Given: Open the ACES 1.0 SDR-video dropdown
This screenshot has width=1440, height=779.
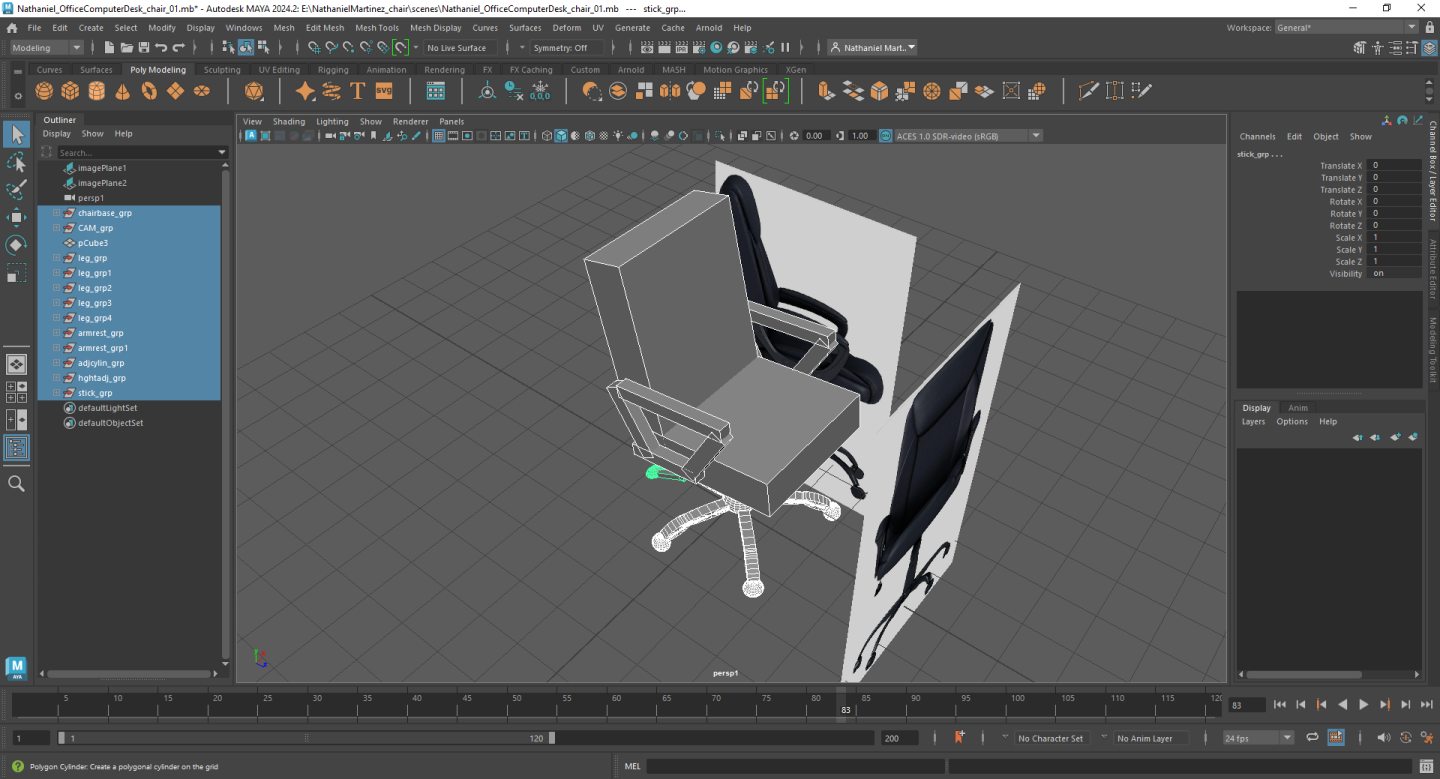Looking at the screenshot, I should tap(968, 136).
